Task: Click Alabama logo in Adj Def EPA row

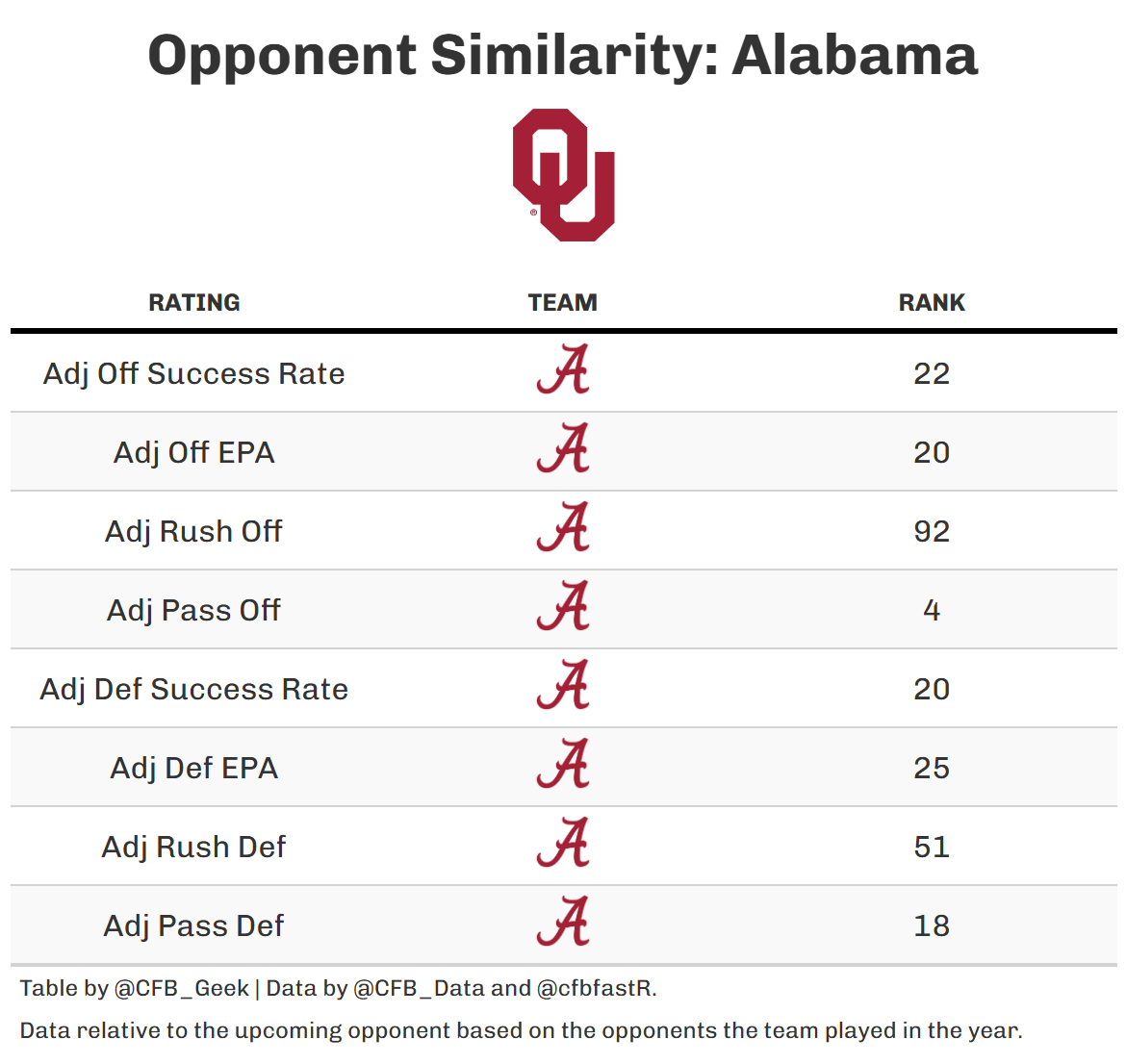Action: click(x=563, y=765)
